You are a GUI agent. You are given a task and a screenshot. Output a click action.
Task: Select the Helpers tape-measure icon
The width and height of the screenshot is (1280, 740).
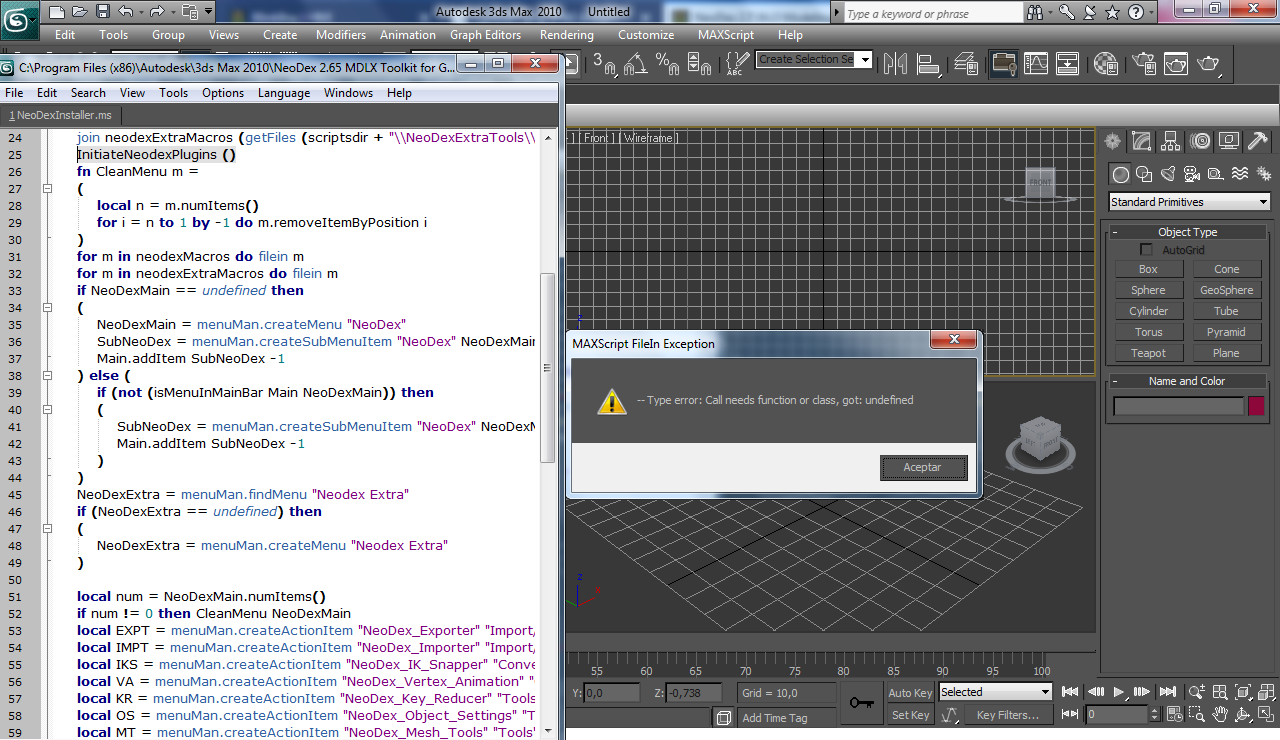point(1215,174)
